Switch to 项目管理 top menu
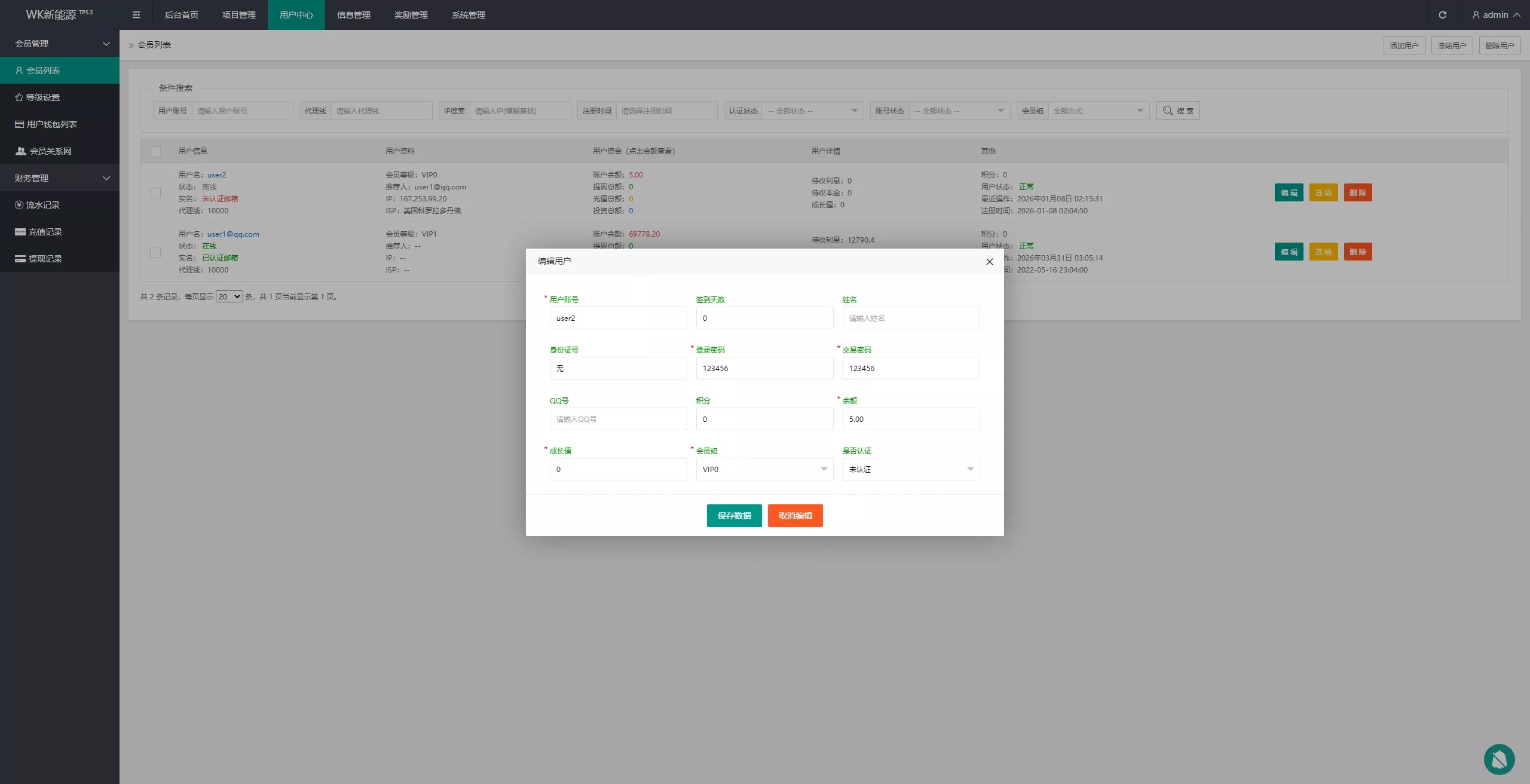This screenshot has height=784, width=1530. 238,15
